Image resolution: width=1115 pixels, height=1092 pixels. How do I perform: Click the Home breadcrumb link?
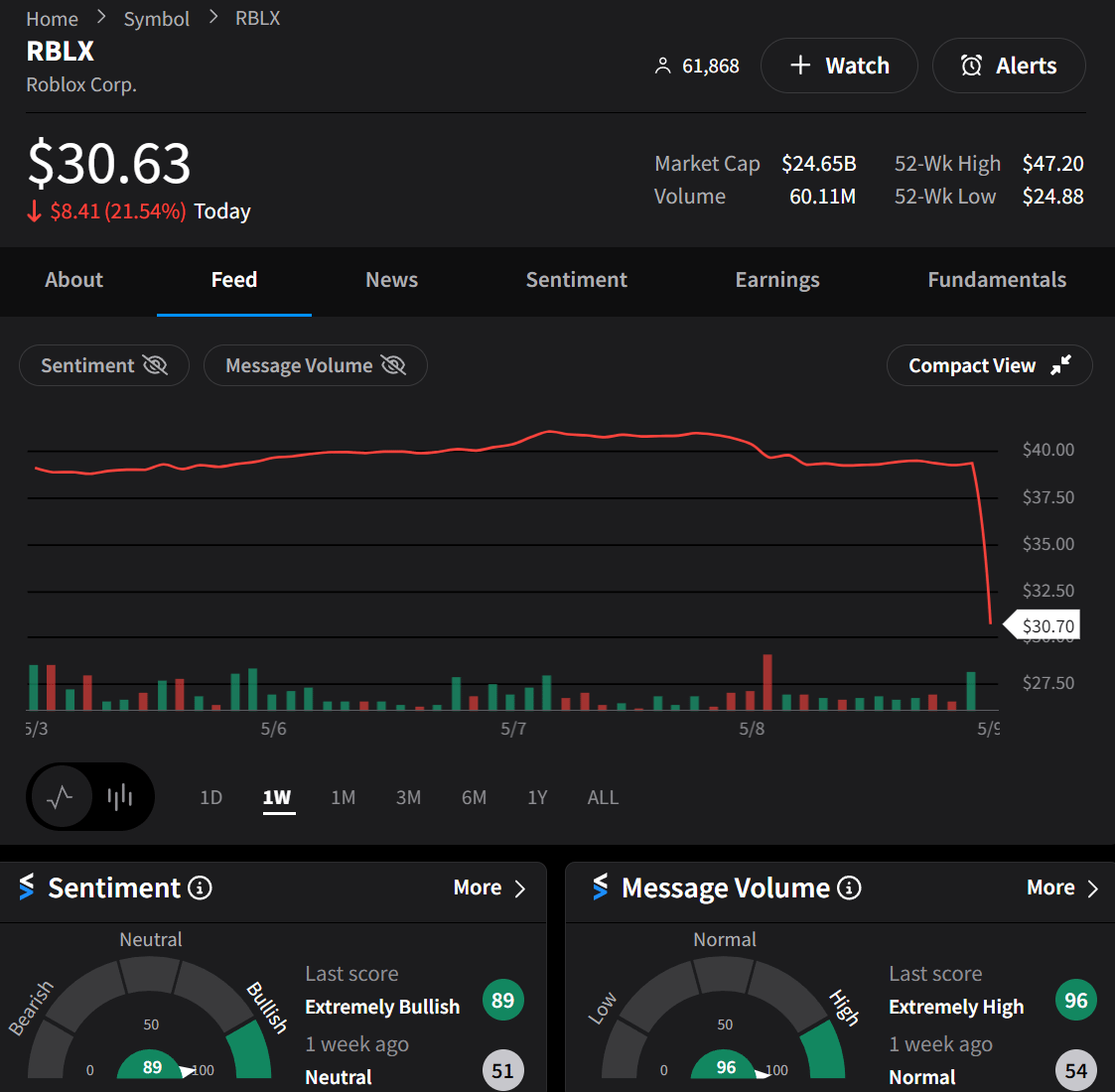click(52, 19)
